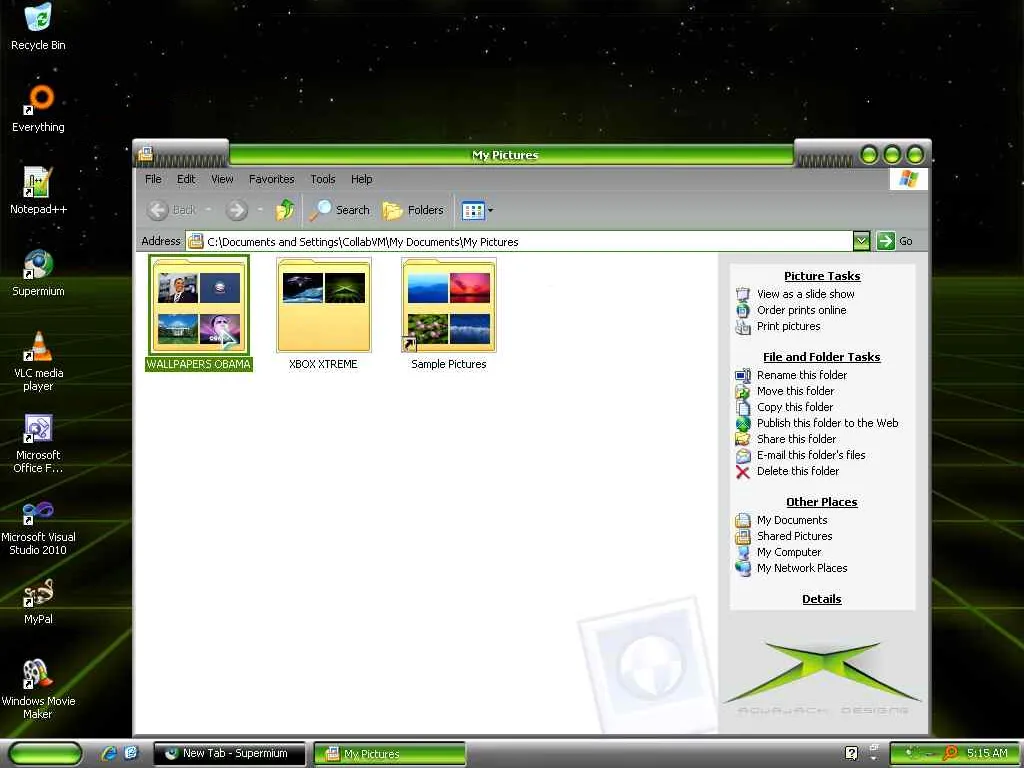The width and height of the screenshot is (1024, 768).
Task: Click the Windows flag logo in Explorer
Action: (908, 179)
